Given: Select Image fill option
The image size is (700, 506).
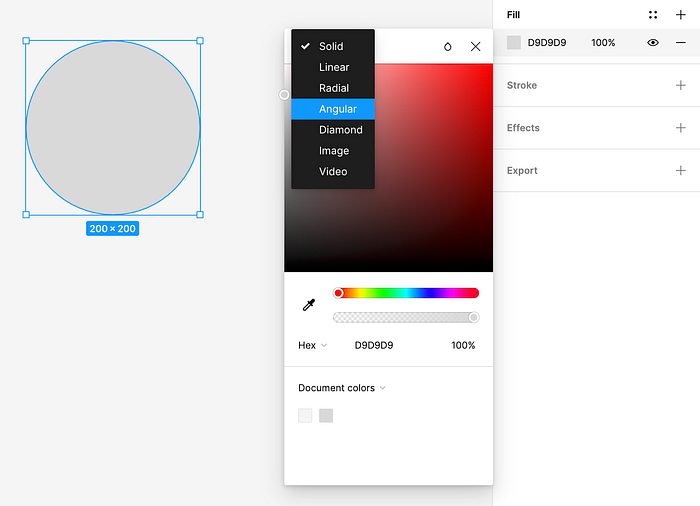Looking at the screenshot, I should [x=333, y=151].
